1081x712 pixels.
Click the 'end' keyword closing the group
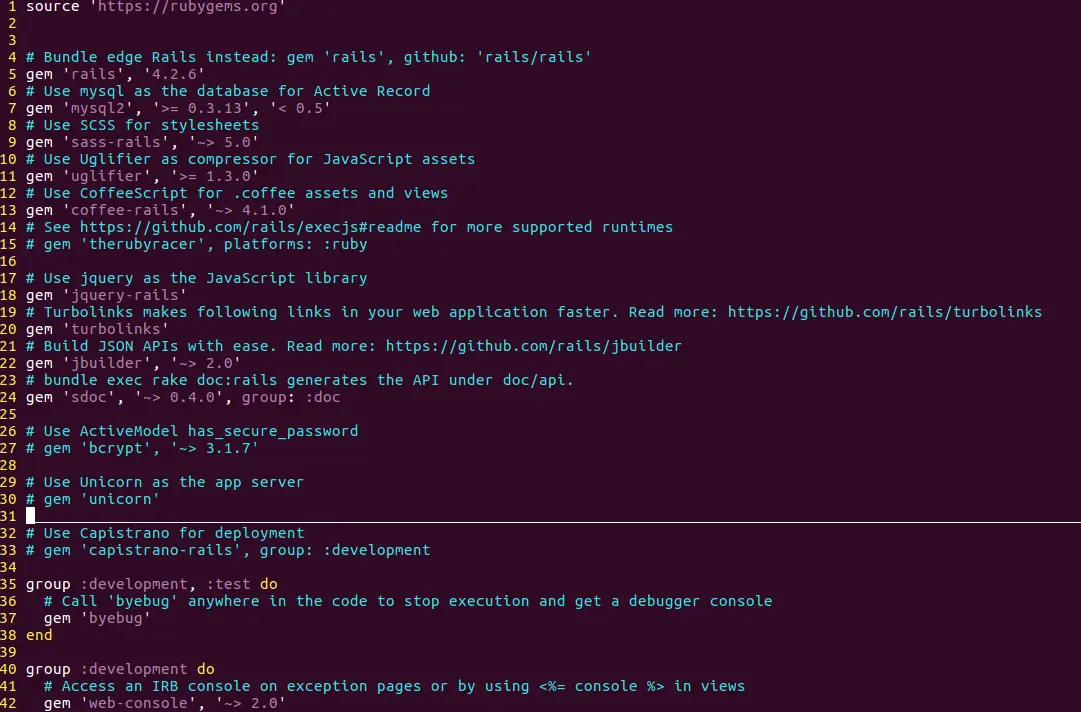[x=39, y=635]
